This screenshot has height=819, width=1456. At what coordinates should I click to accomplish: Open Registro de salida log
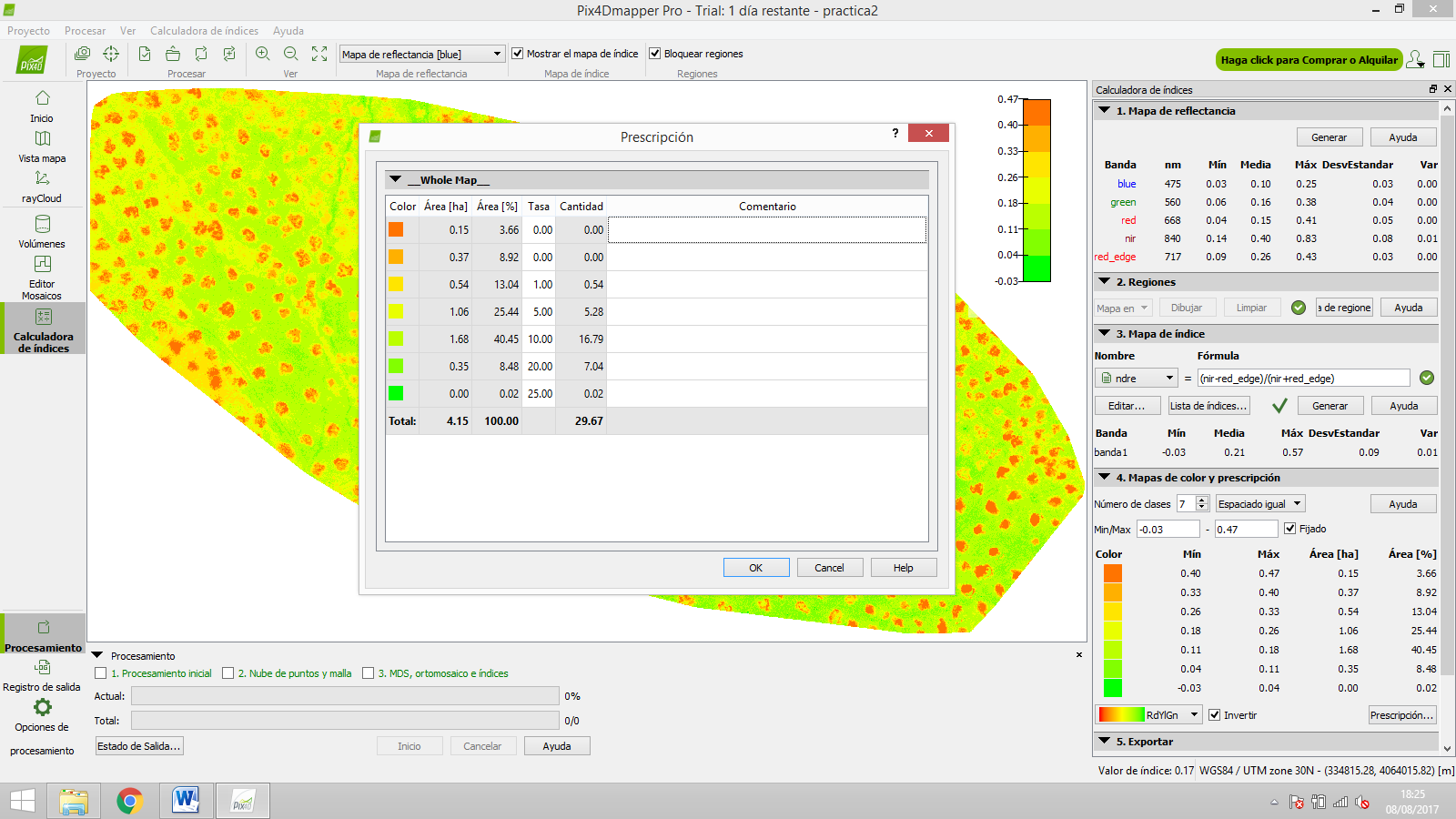click(x=42, y=675)
